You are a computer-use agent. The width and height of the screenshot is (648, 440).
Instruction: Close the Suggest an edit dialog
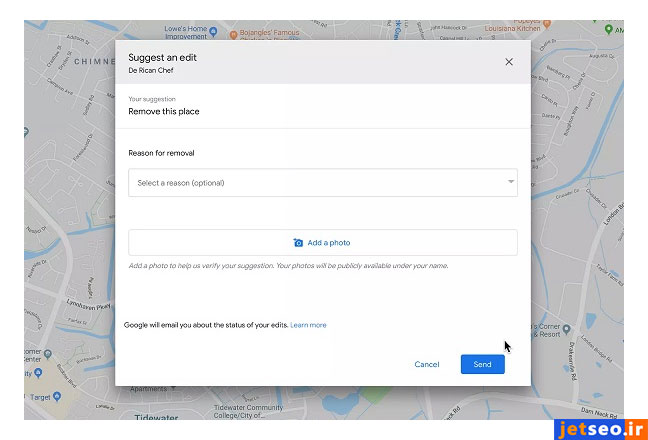(x=509, y=62)
